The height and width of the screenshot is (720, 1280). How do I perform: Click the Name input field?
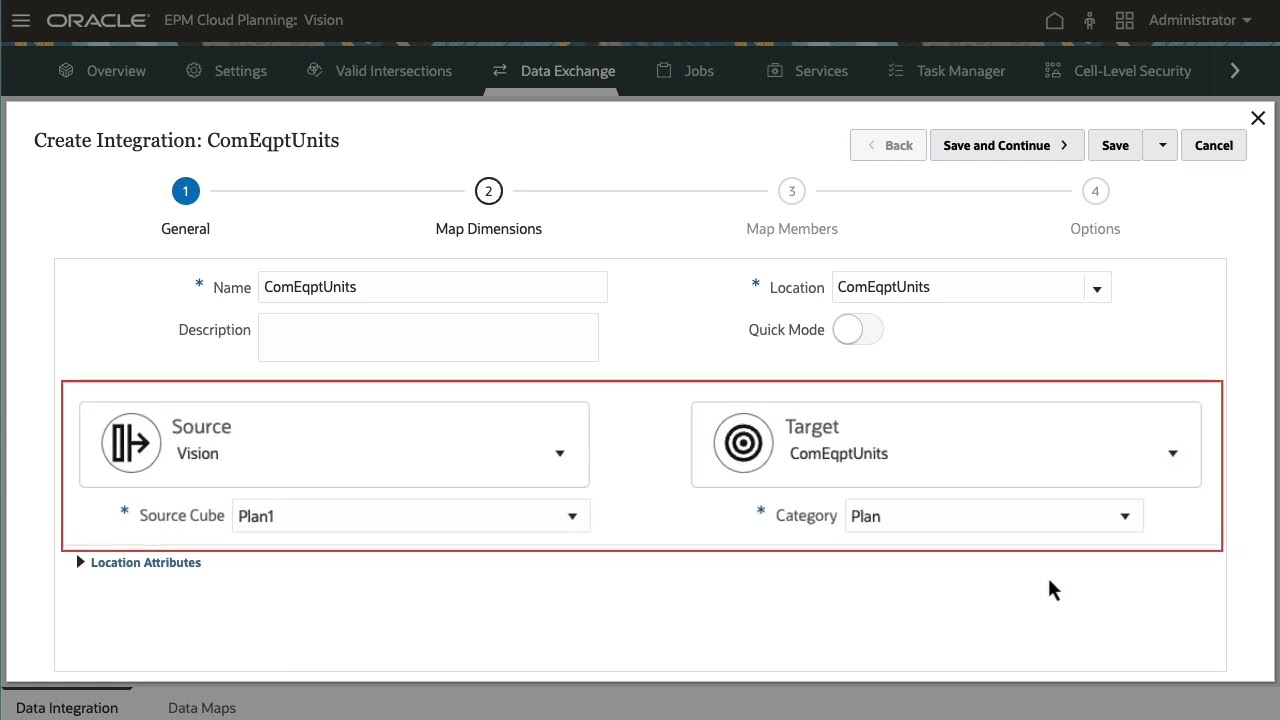[x=432, y=287]
